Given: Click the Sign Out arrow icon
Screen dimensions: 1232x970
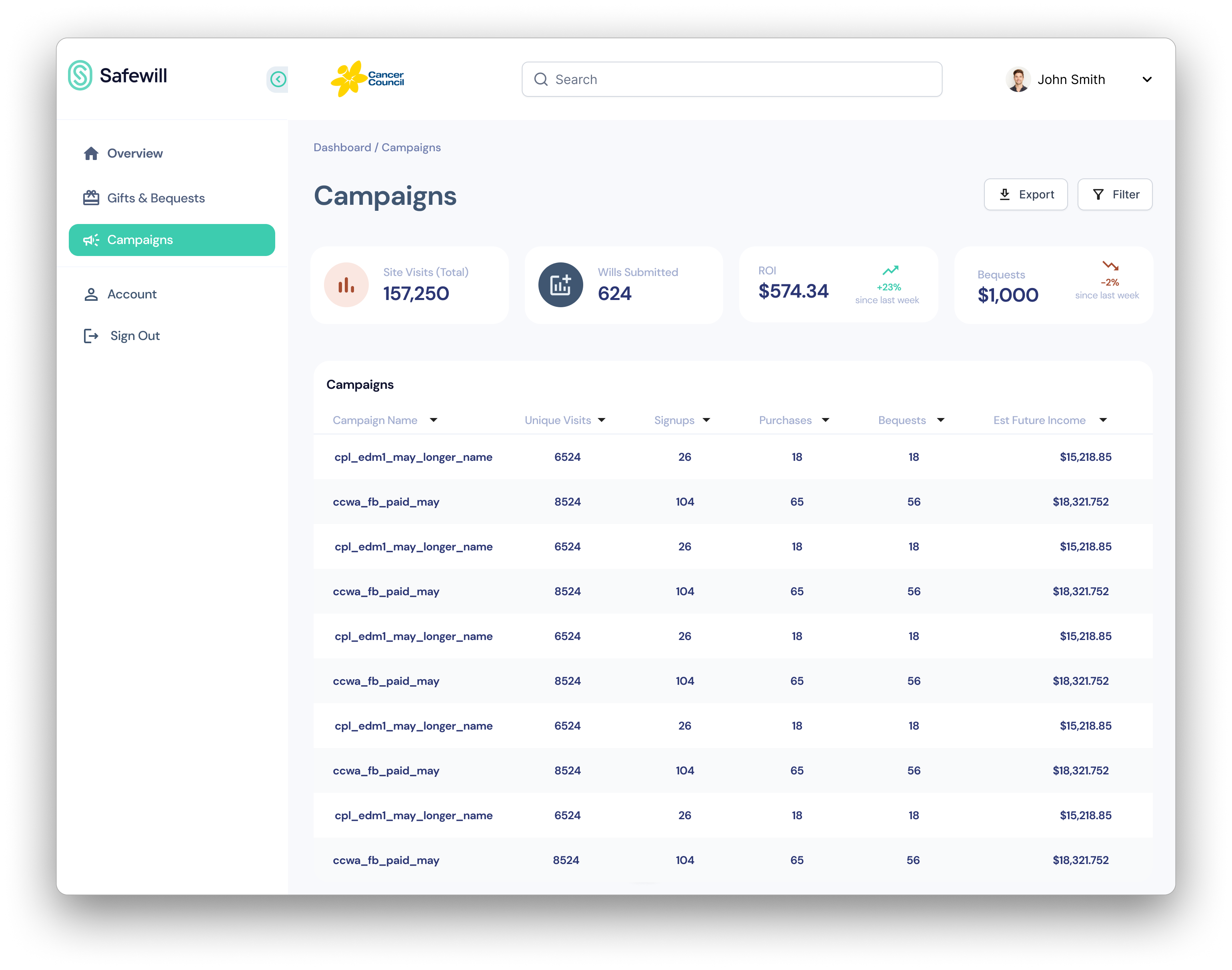Looking at the screenshot, I should pyautogui.click(x=91, y=336).
